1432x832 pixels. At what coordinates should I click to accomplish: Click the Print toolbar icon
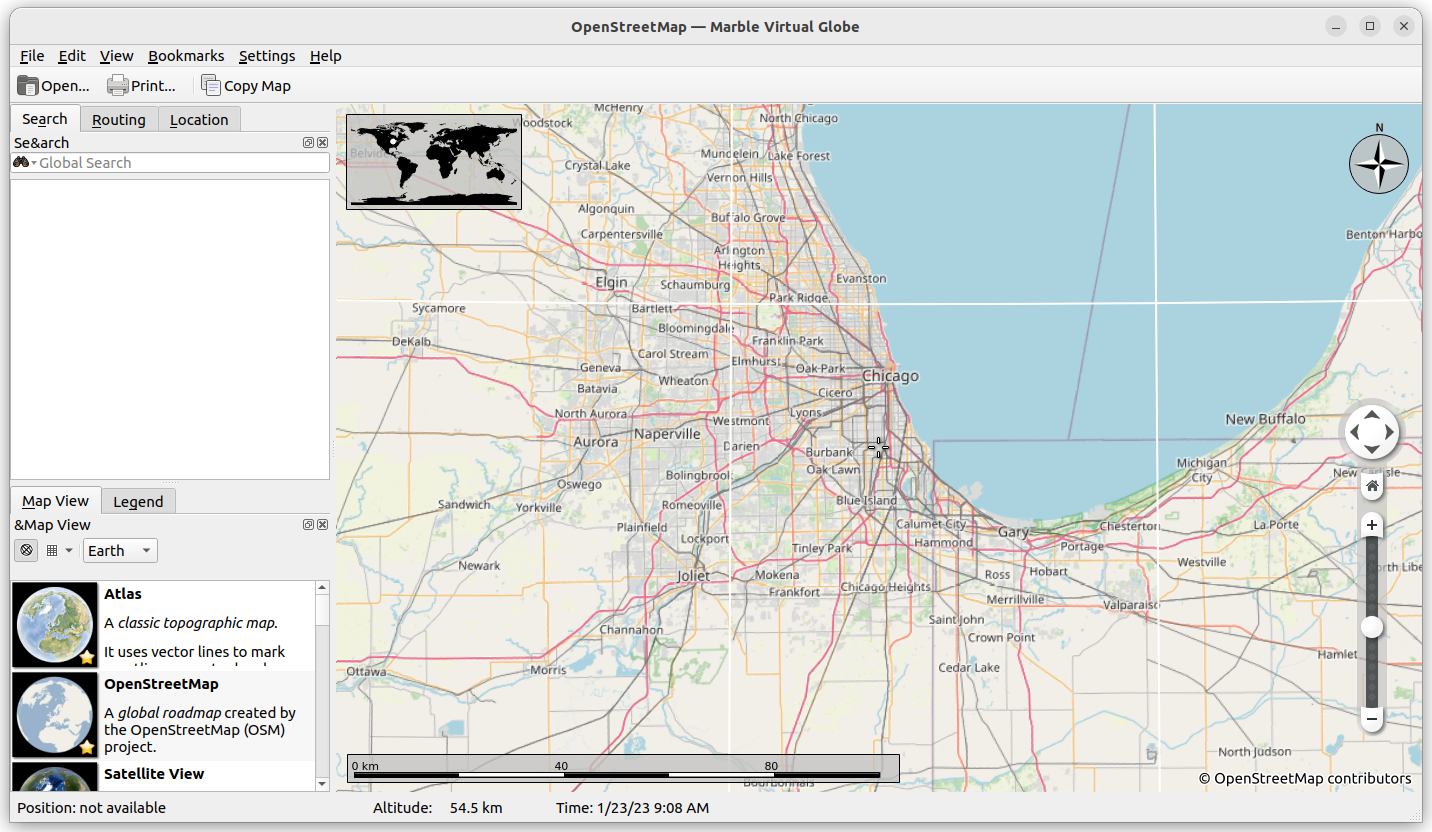click(117, 85)
